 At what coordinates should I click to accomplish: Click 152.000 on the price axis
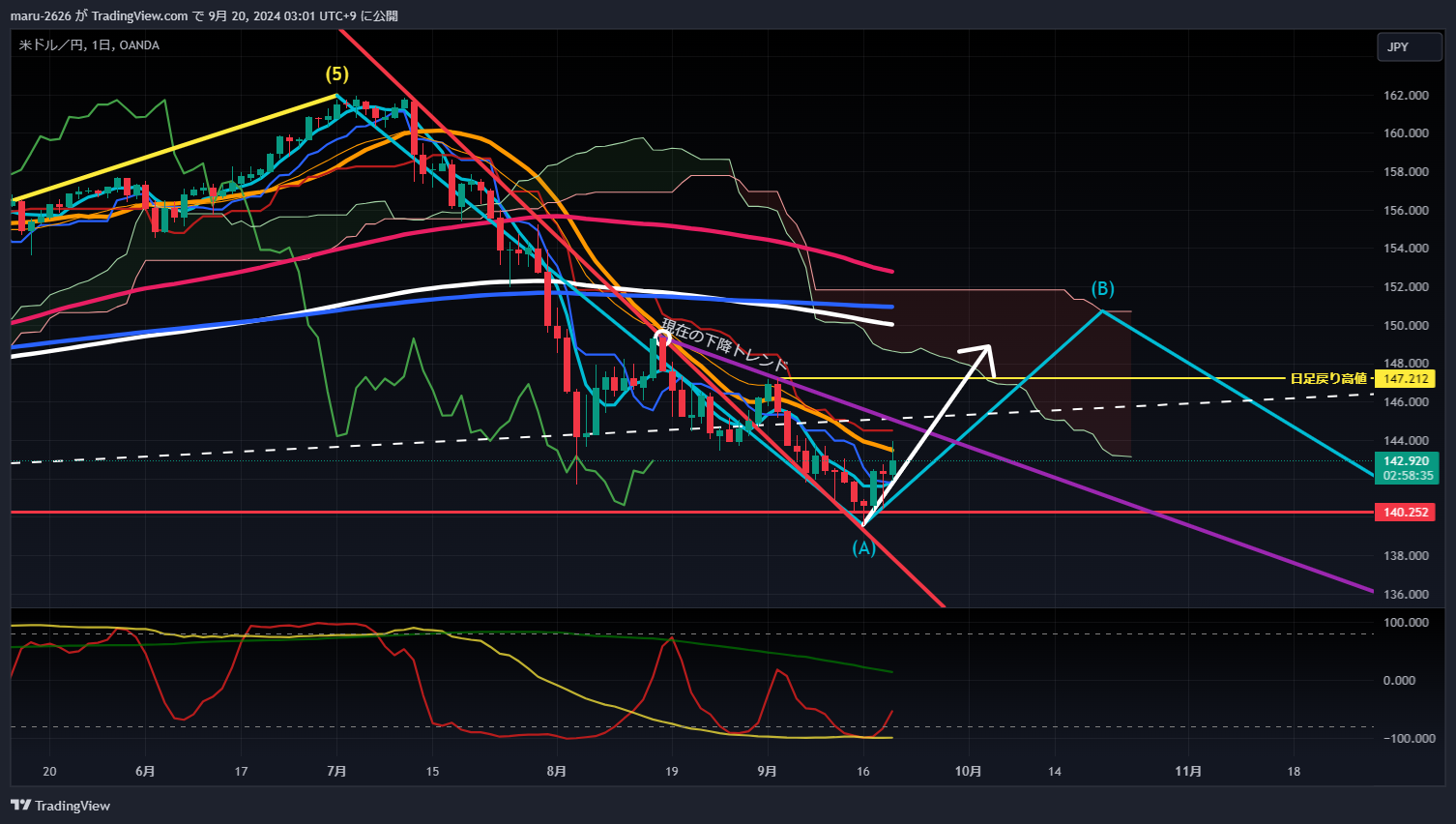pyautogui.click(x=1406, y=287)
